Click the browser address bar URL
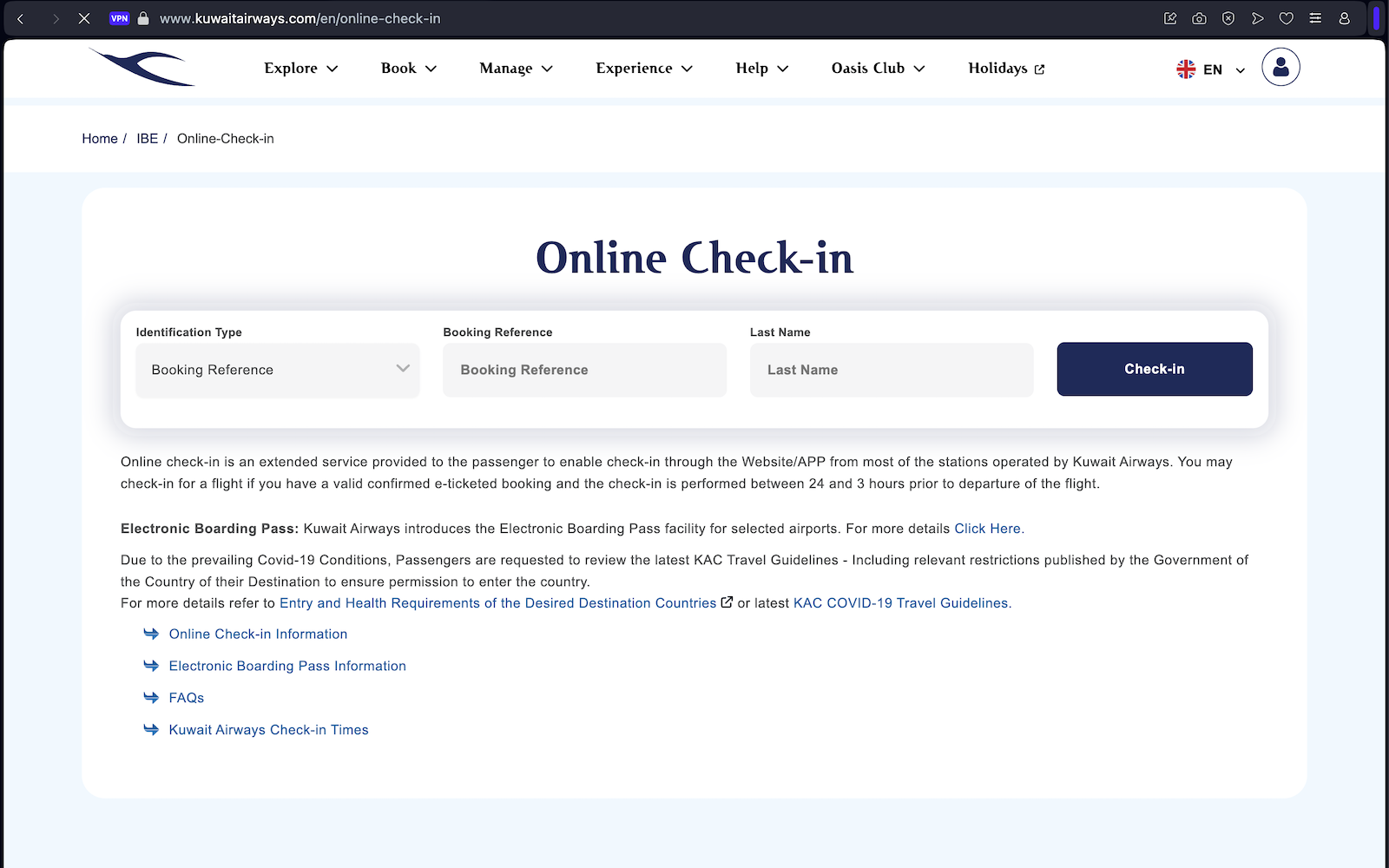The height and width of the screenshot is (868, 1389). [300, 18]
